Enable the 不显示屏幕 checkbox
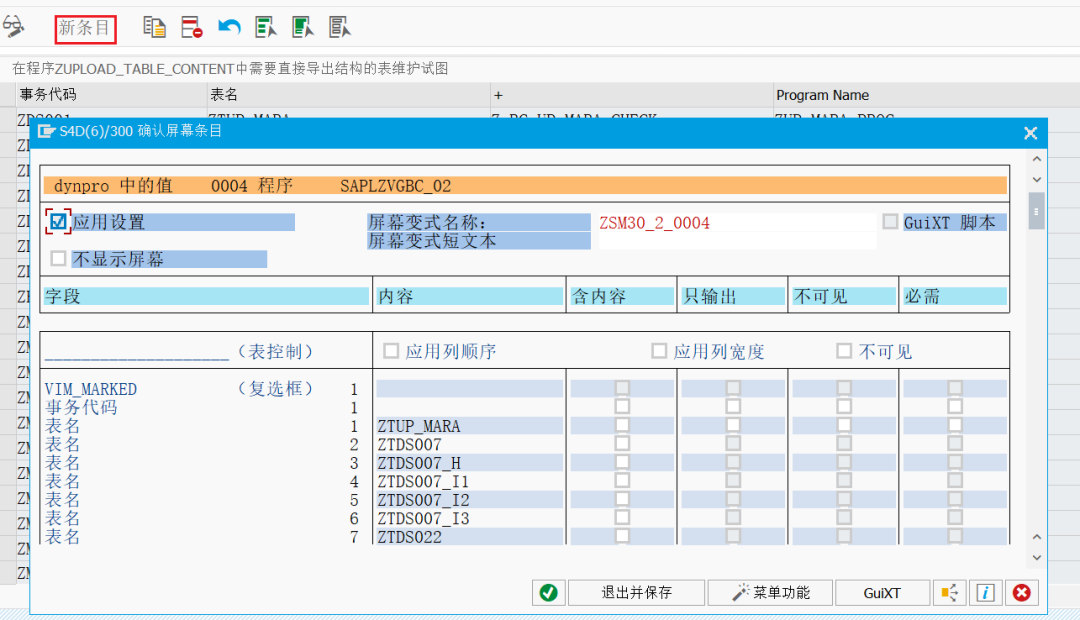This screenshot has height=620, width=1080. click(59, 258)
